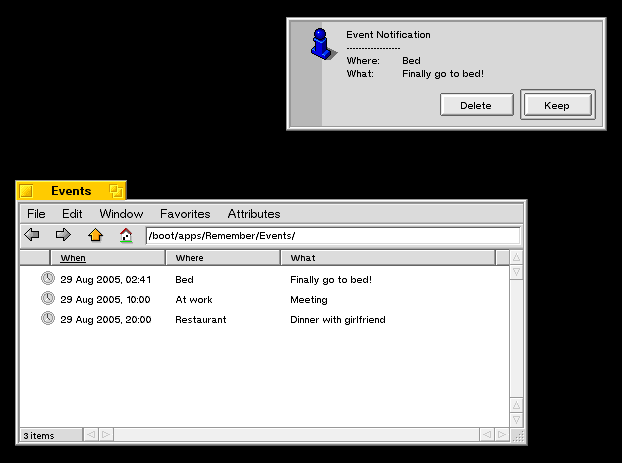Viewport: 622px width, 463px height.
Task: Click the Events window zoom button
Action: coord(116,191)
